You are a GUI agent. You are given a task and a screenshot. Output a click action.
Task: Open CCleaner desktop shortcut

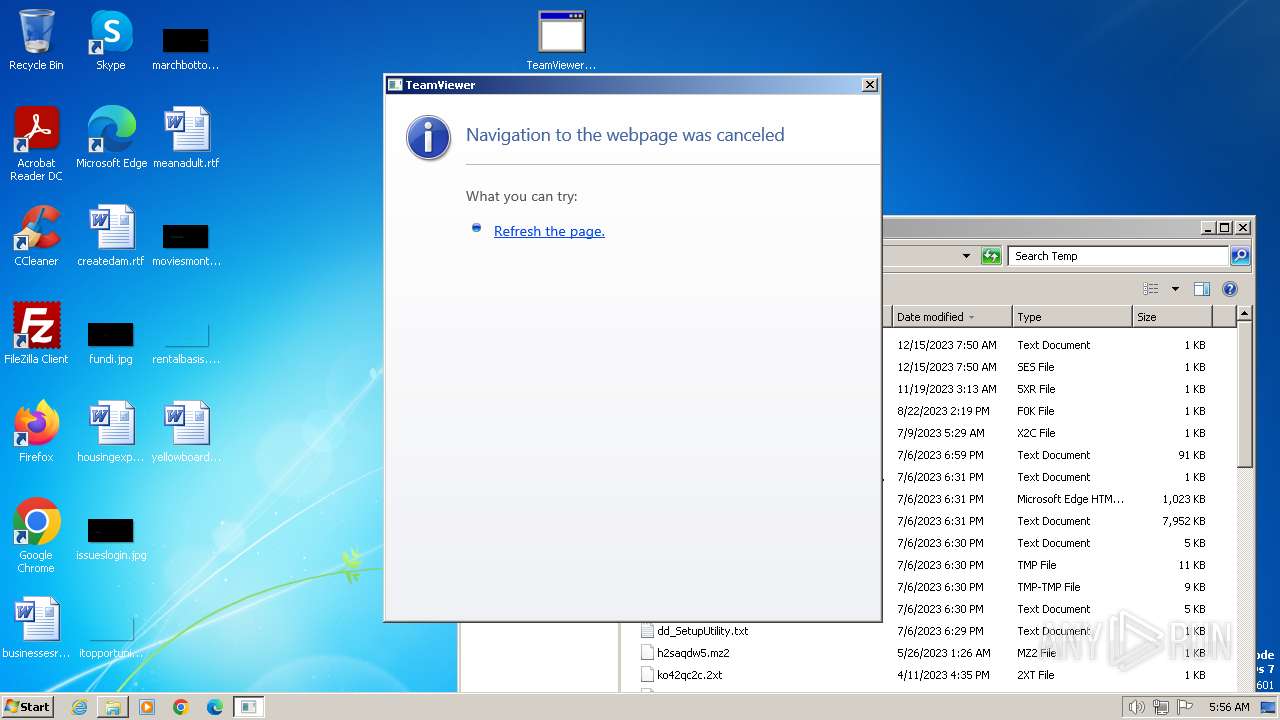[x=37, y=236]
